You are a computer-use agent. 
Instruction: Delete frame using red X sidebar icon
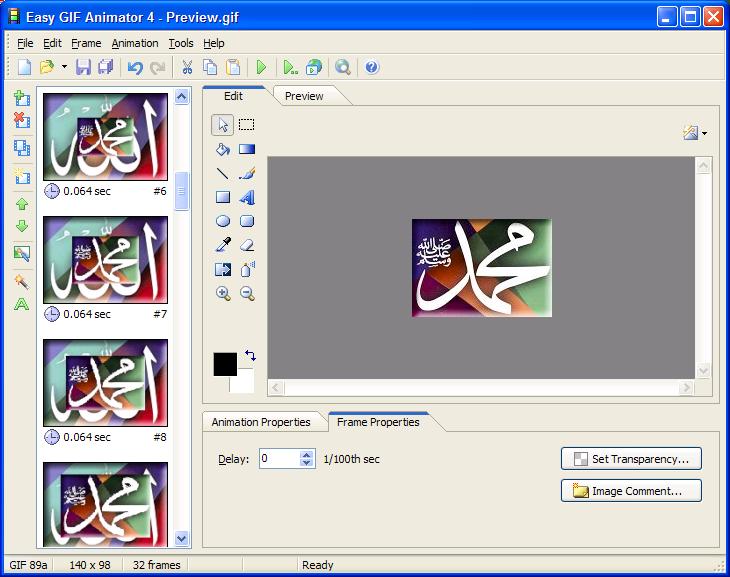click(x=21, y=121)
